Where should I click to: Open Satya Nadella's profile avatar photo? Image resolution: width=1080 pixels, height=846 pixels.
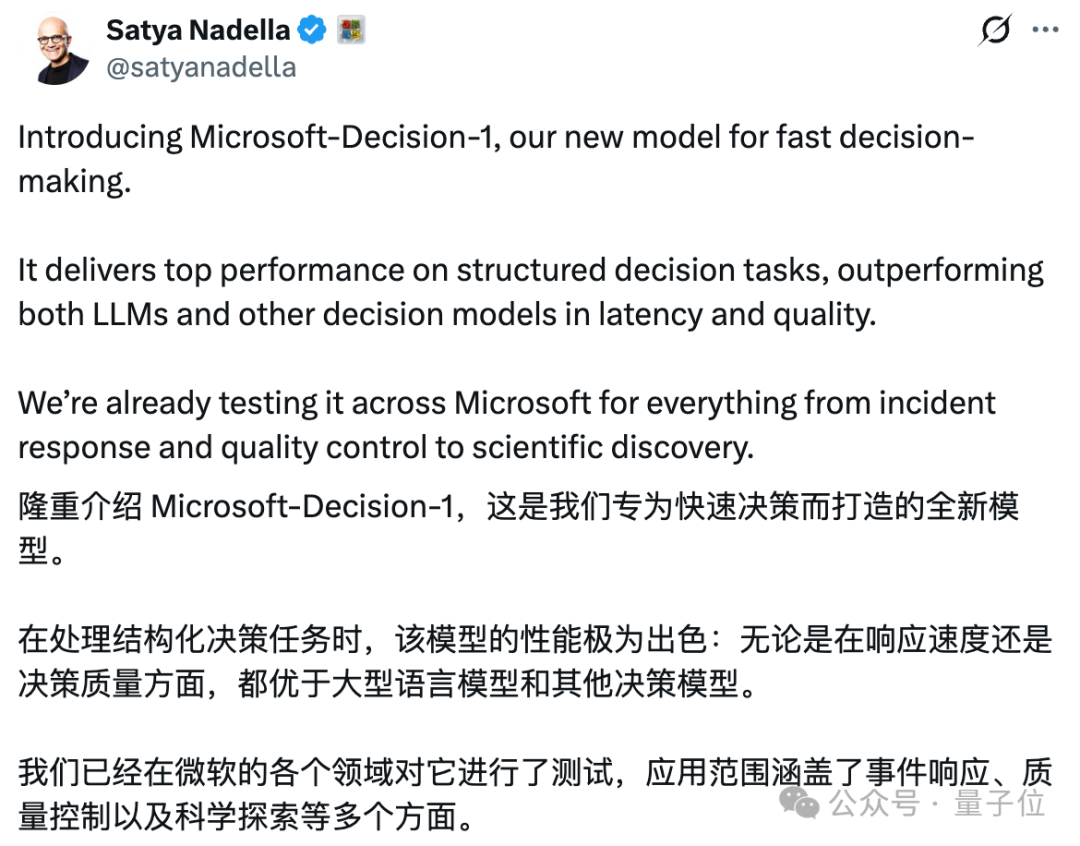[x=56, y=50]
